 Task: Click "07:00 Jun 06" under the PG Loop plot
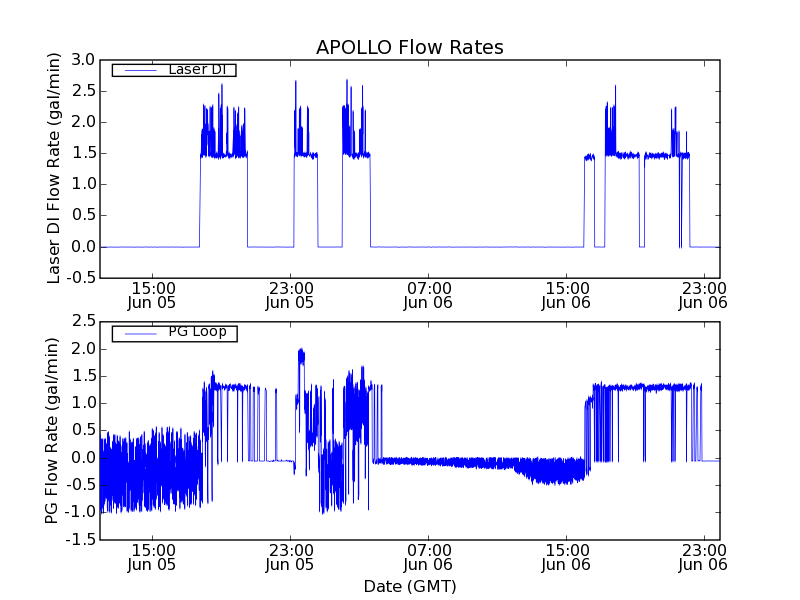click(428, 558)
